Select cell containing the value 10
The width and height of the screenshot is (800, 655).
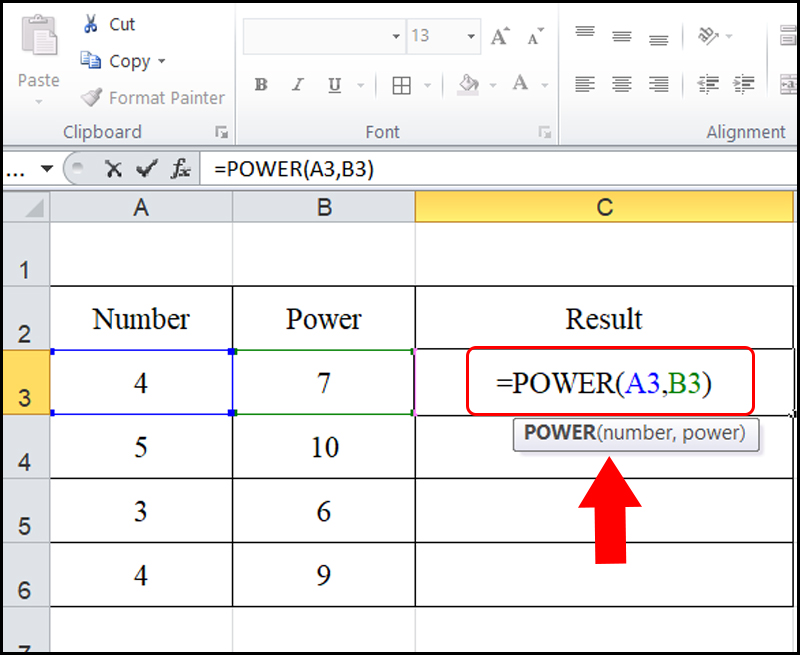323,446
